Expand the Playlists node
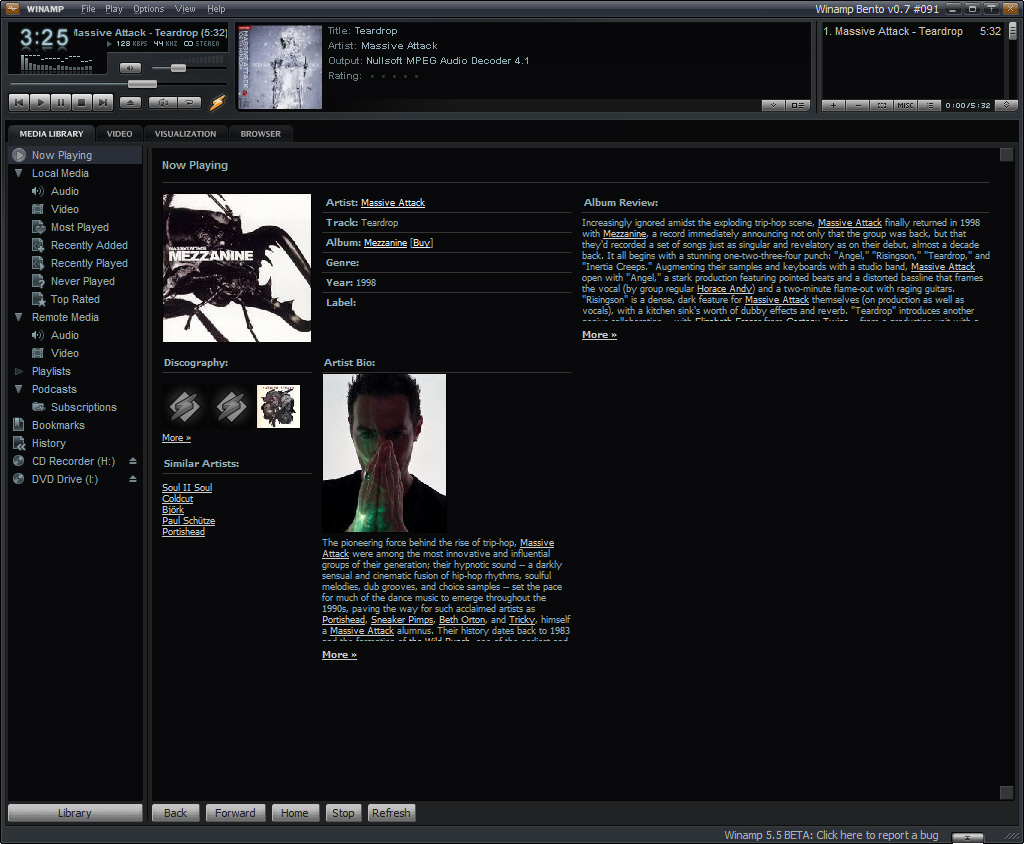The height and width of the screenshot is (844, 1024). tap(19, 371)
